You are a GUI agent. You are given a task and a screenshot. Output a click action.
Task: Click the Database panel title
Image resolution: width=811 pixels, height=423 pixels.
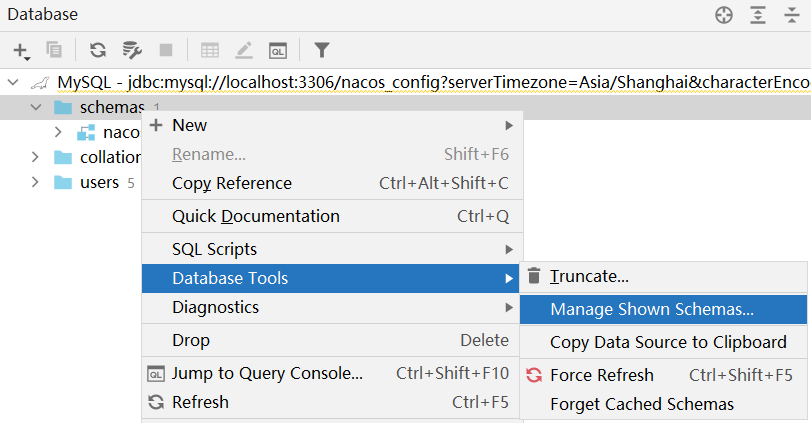[x=42, y=14]
